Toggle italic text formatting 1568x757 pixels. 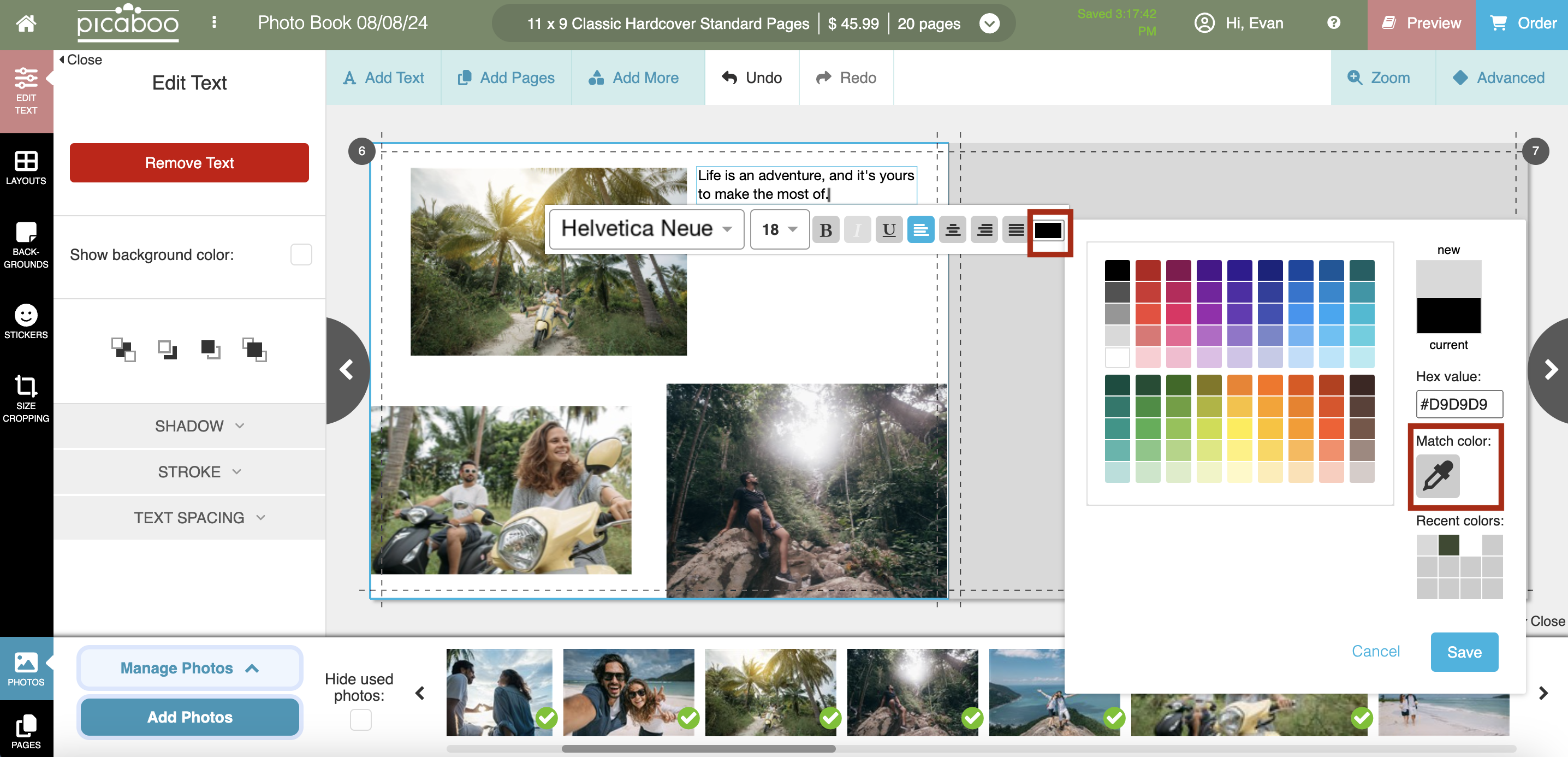coord(857,230)
